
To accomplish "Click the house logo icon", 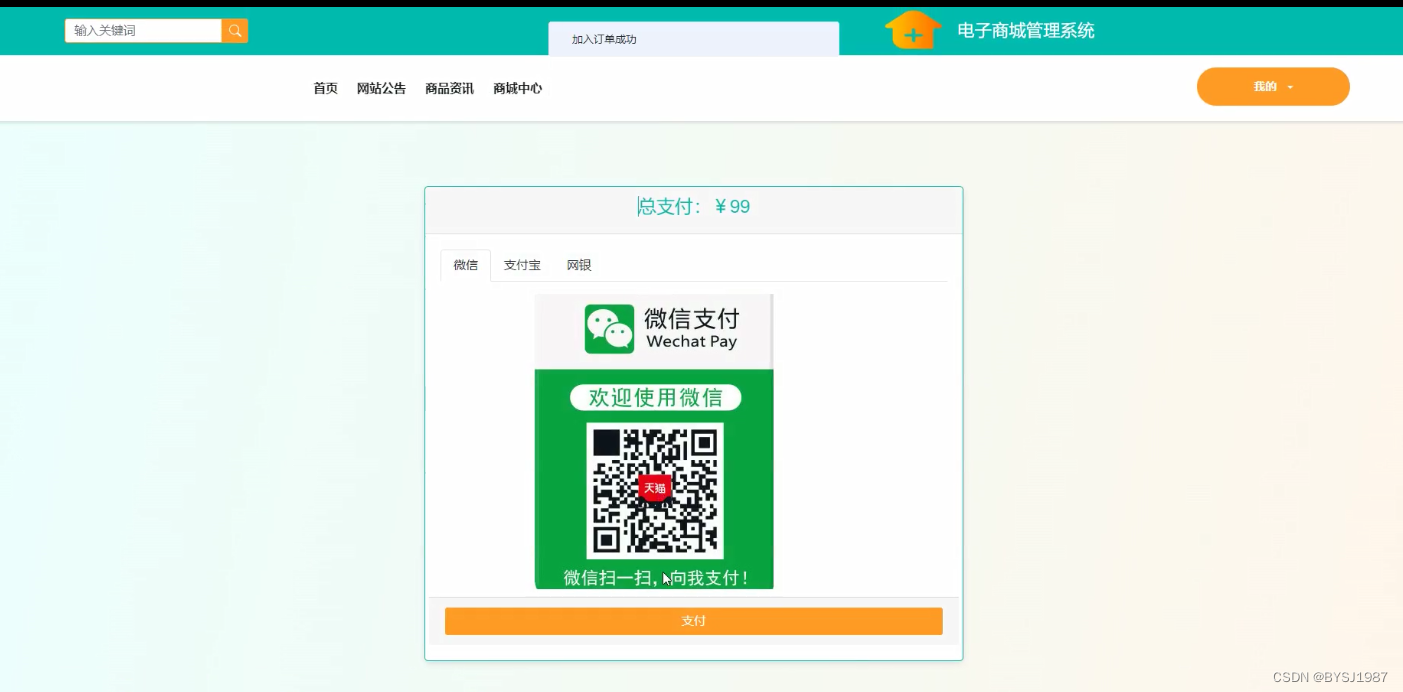I will click(x=913, y=30).
